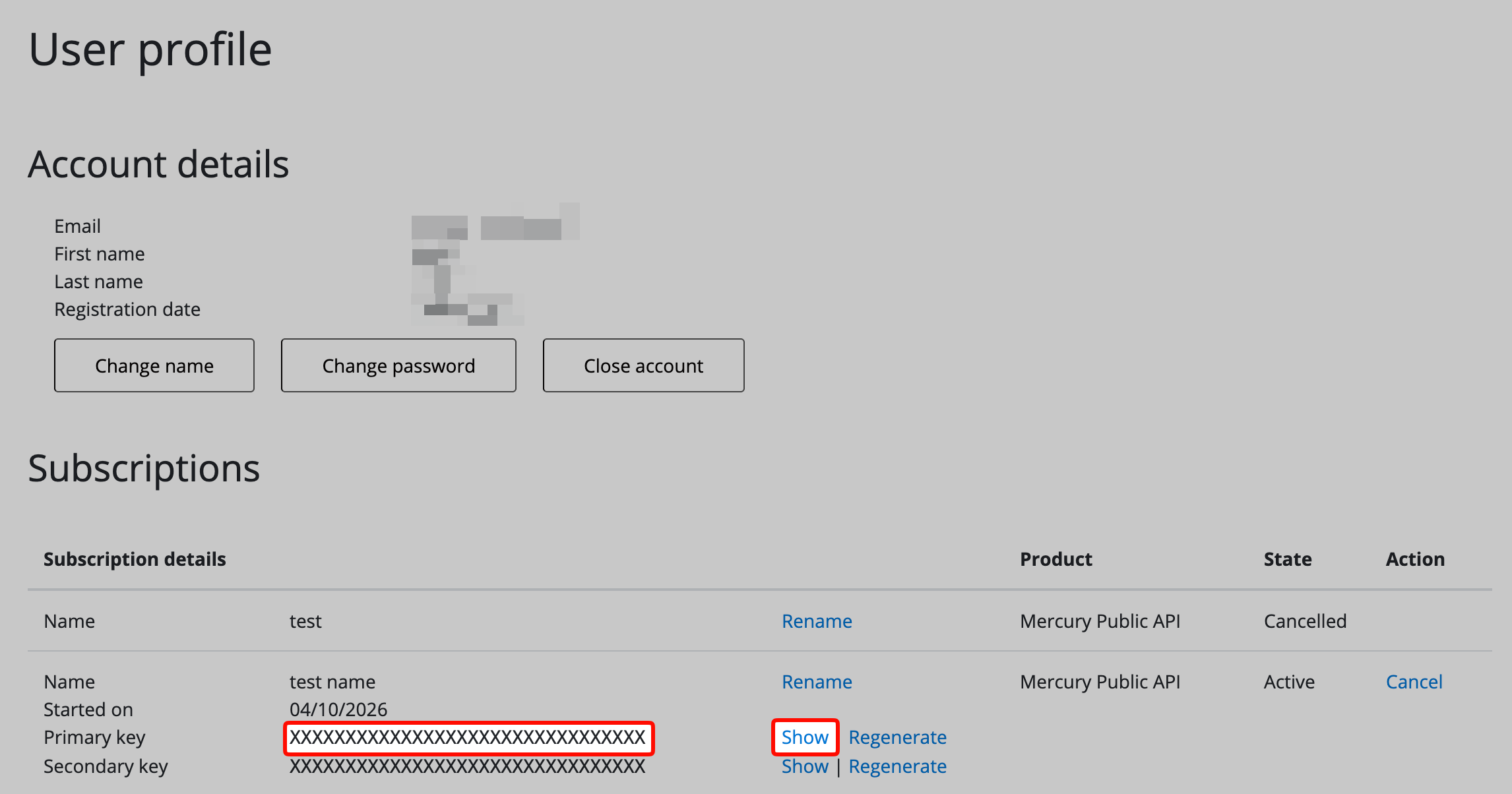1512x794 pixels.
Task: Click the masked primary key value
Action: 468,737
